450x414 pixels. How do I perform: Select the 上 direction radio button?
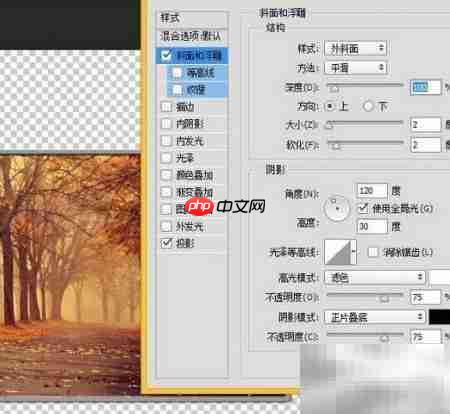330,107
